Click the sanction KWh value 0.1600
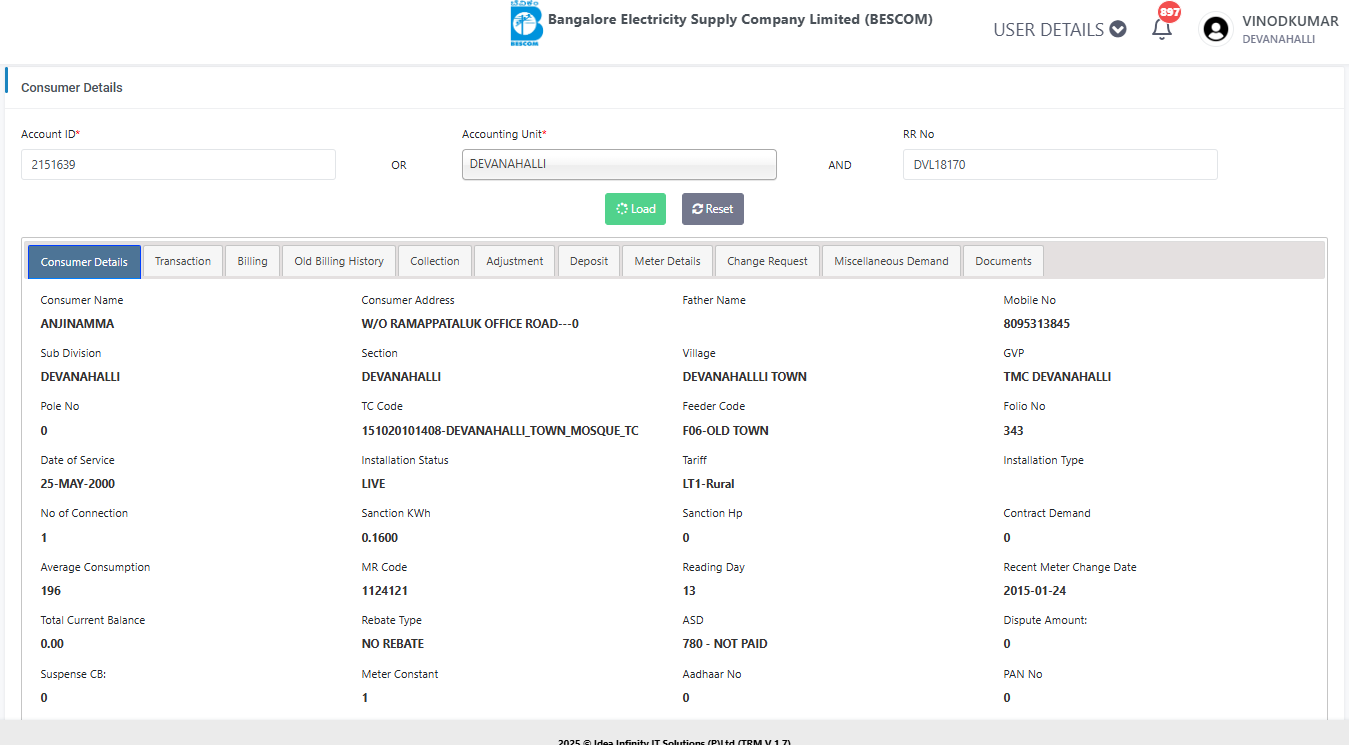Image resolution: width=1349 pixels, height=745 pixels. (380, 538)
